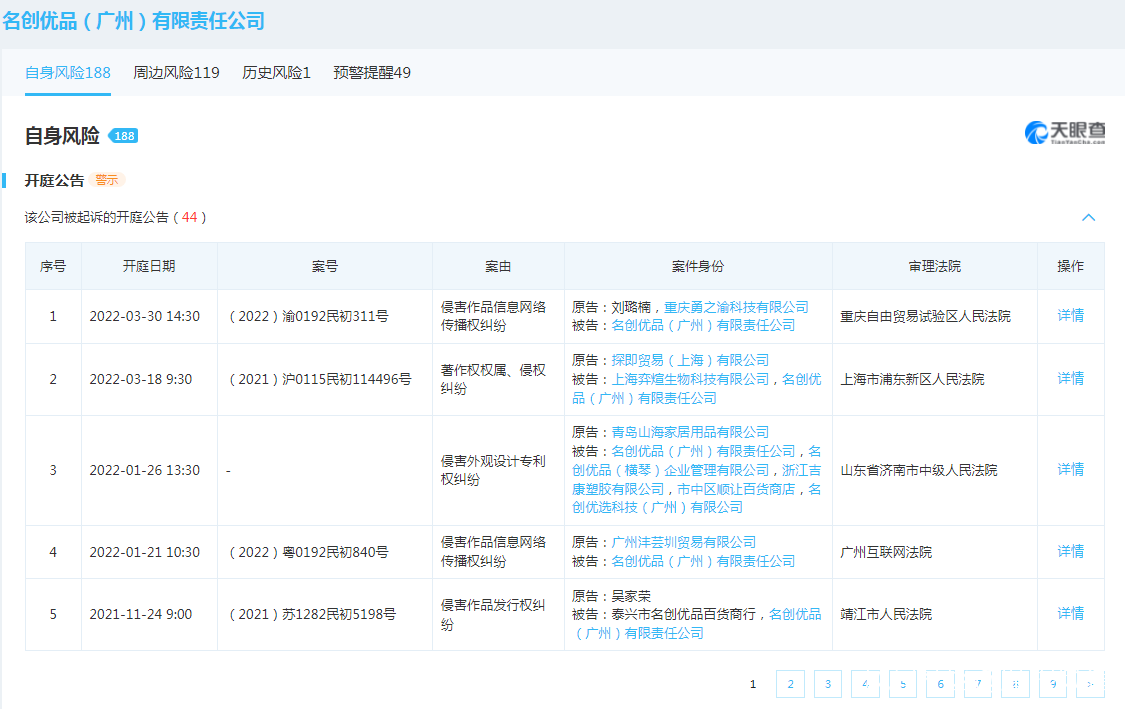View 详情 for the 2022-03-18 case
The width and height of the screenshot is (1125, 709).
(1070, 379)
